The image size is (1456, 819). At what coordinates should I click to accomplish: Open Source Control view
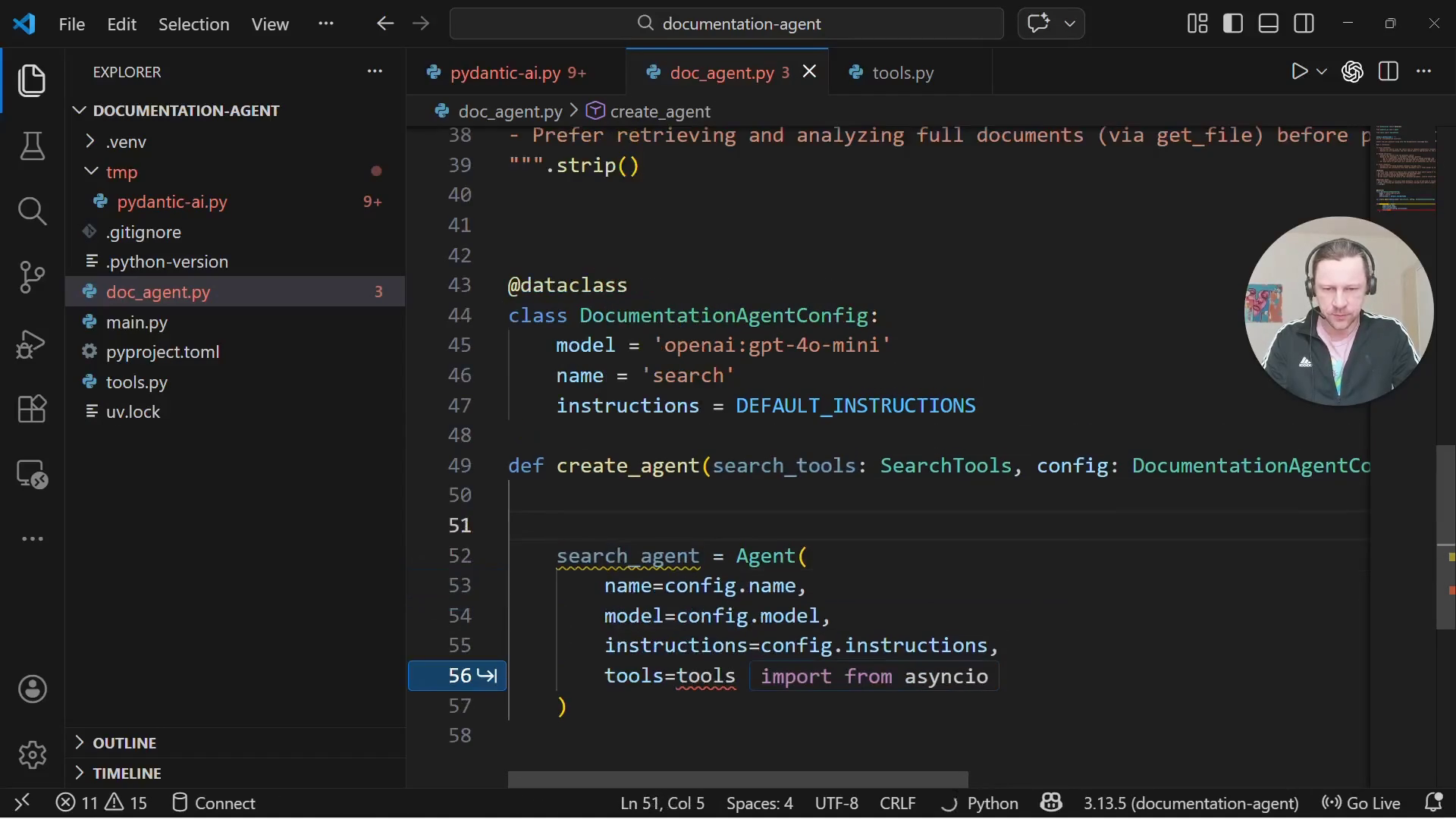click(32, 278)
